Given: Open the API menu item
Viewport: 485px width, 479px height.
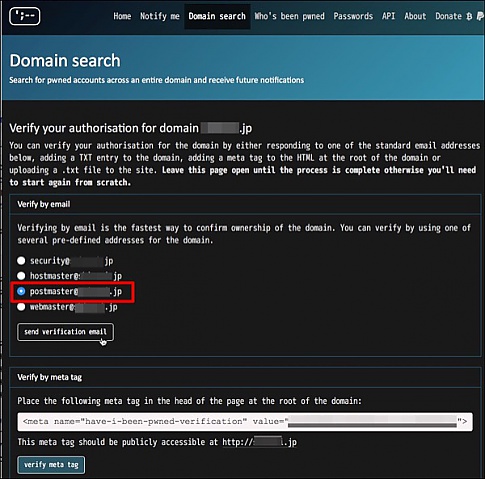Looking at the screenshot, I should [388, 16].
